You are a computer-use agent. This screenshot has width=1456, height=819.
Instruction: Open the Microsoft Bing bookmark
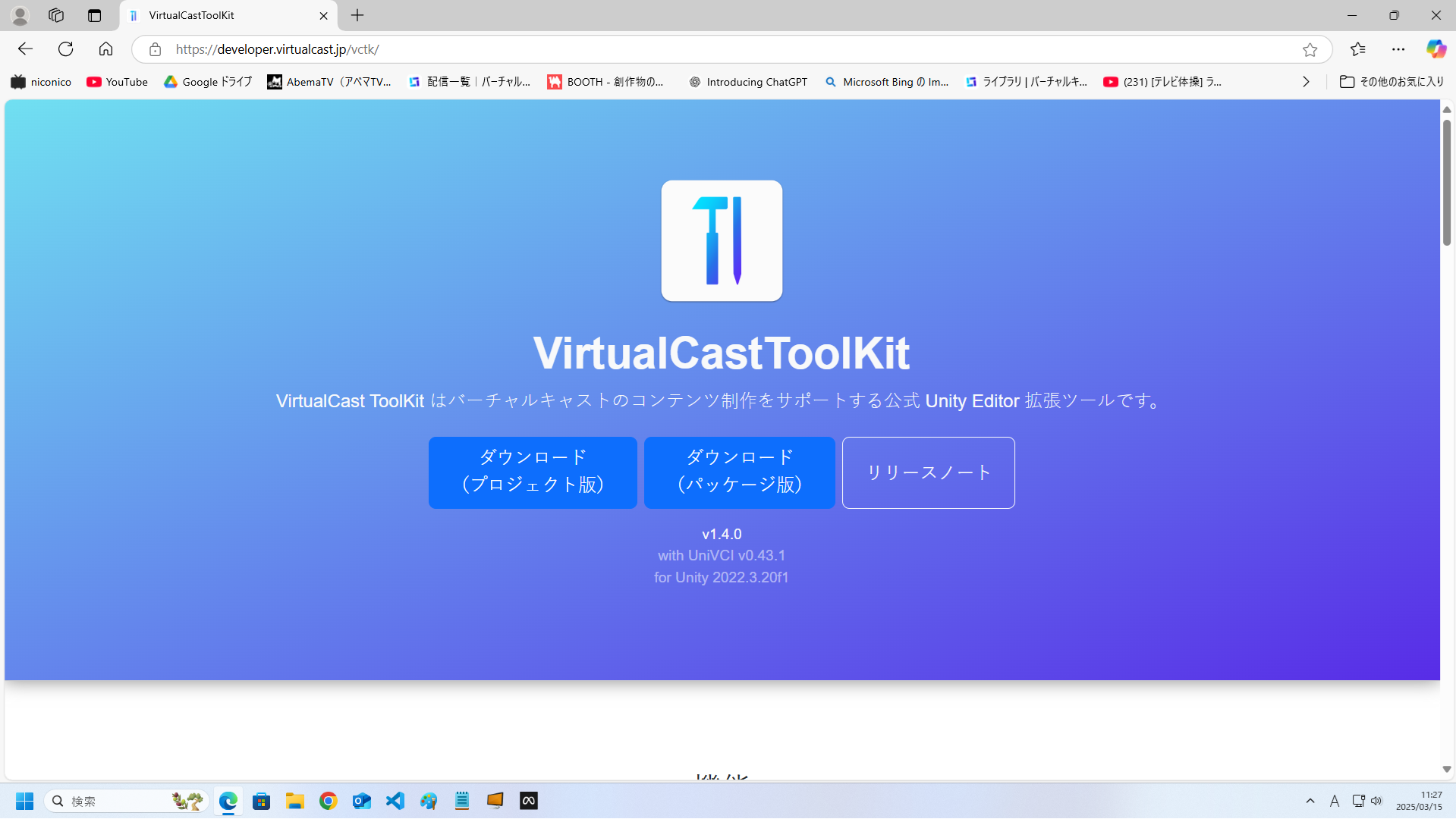tap(887, 82)
